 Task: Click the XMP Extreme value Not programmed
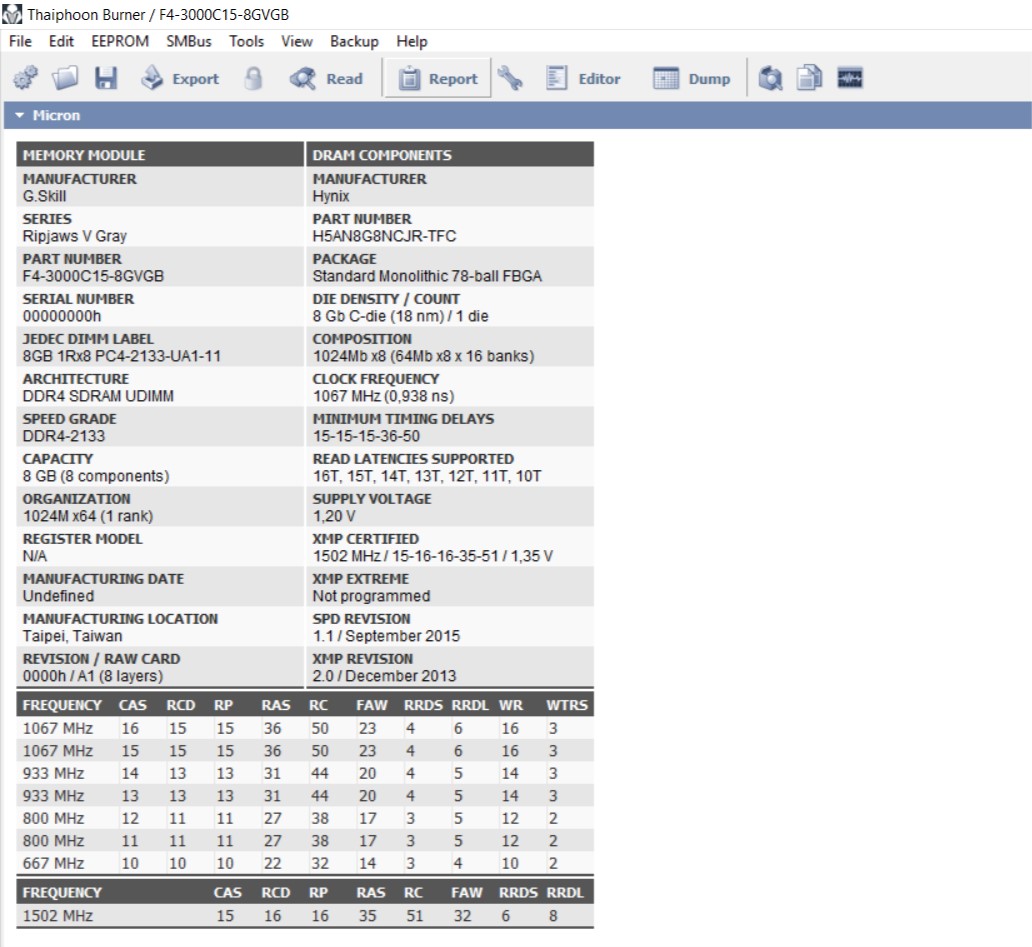[x=371, y=596]
